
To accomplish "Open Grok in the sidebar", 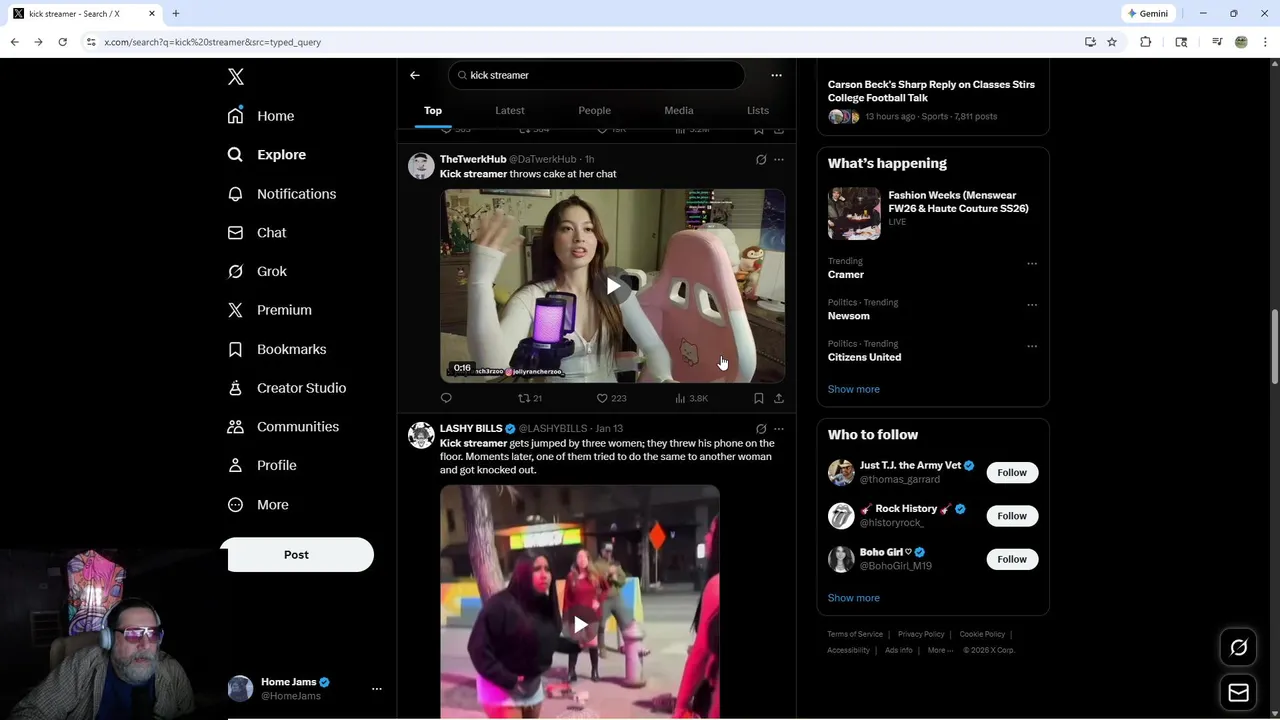I will [x=257, y=271].
